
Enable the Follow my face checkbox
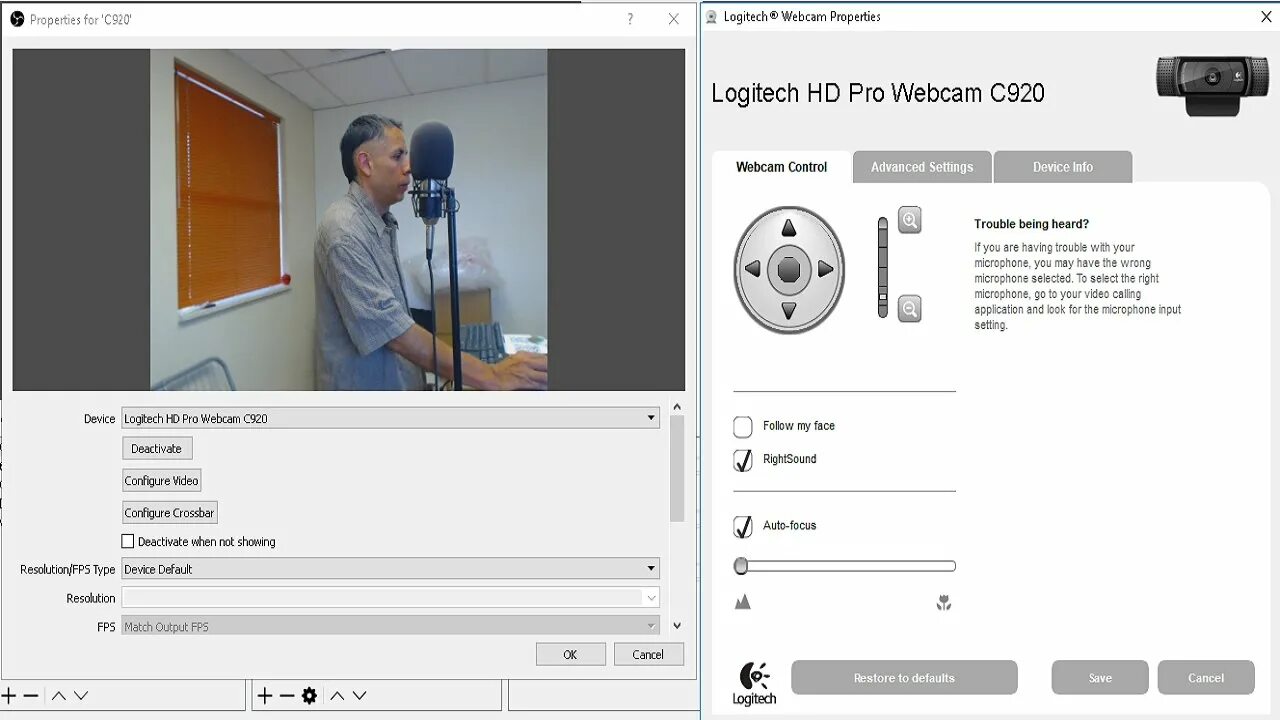(743, 427)
